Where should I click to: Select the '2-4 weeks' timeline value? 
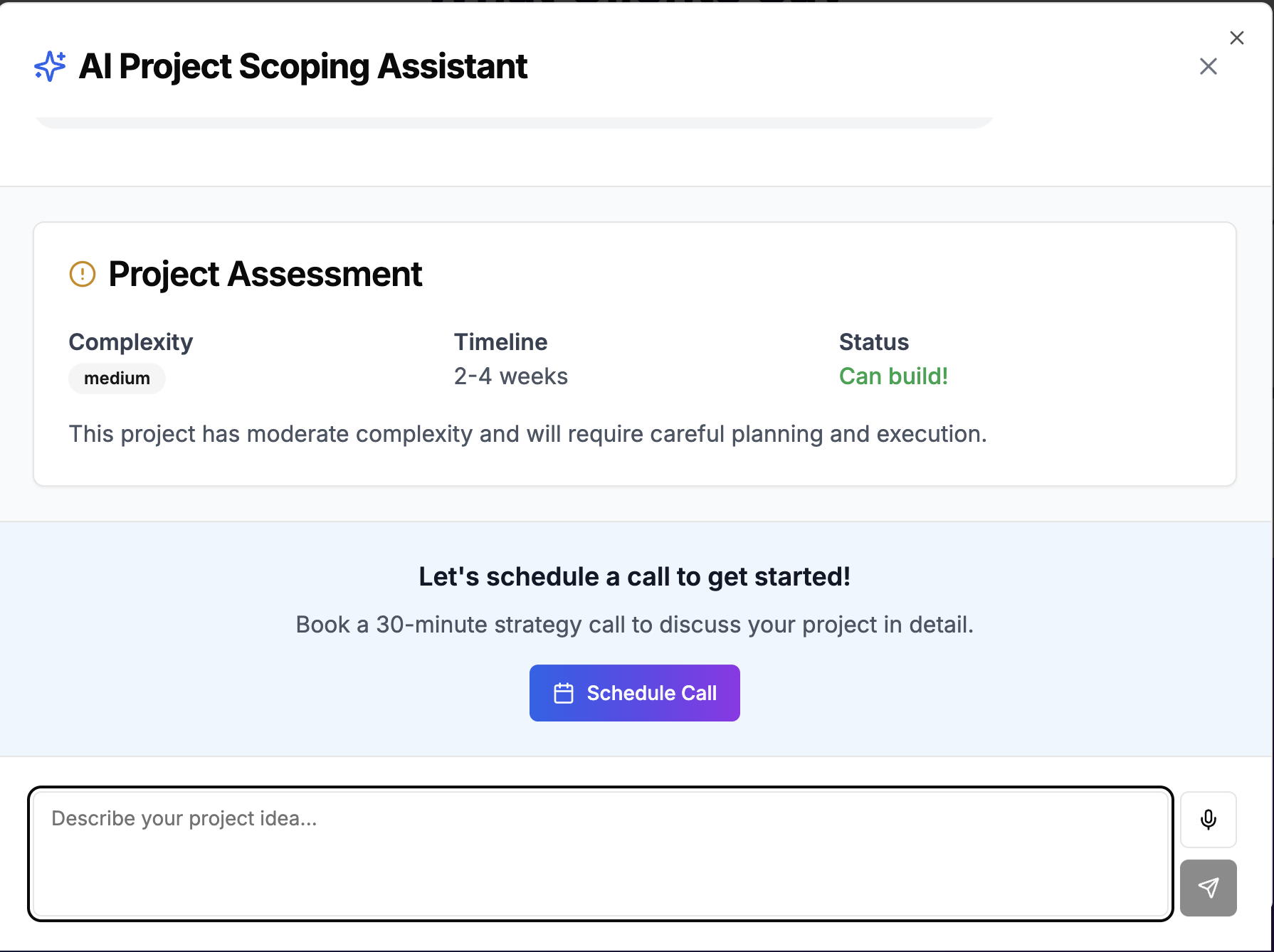[510, 376]
